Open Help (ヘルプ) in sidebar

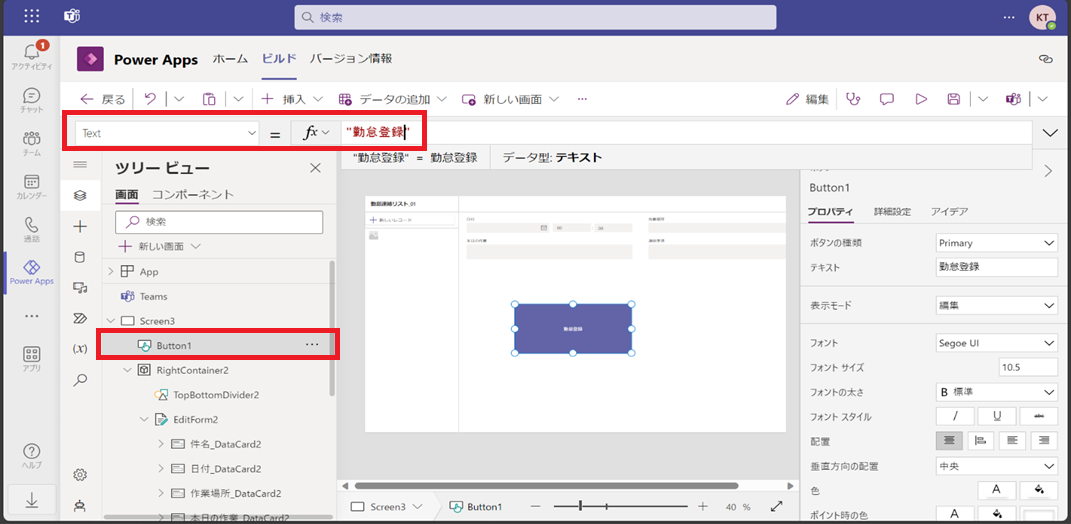31,455
